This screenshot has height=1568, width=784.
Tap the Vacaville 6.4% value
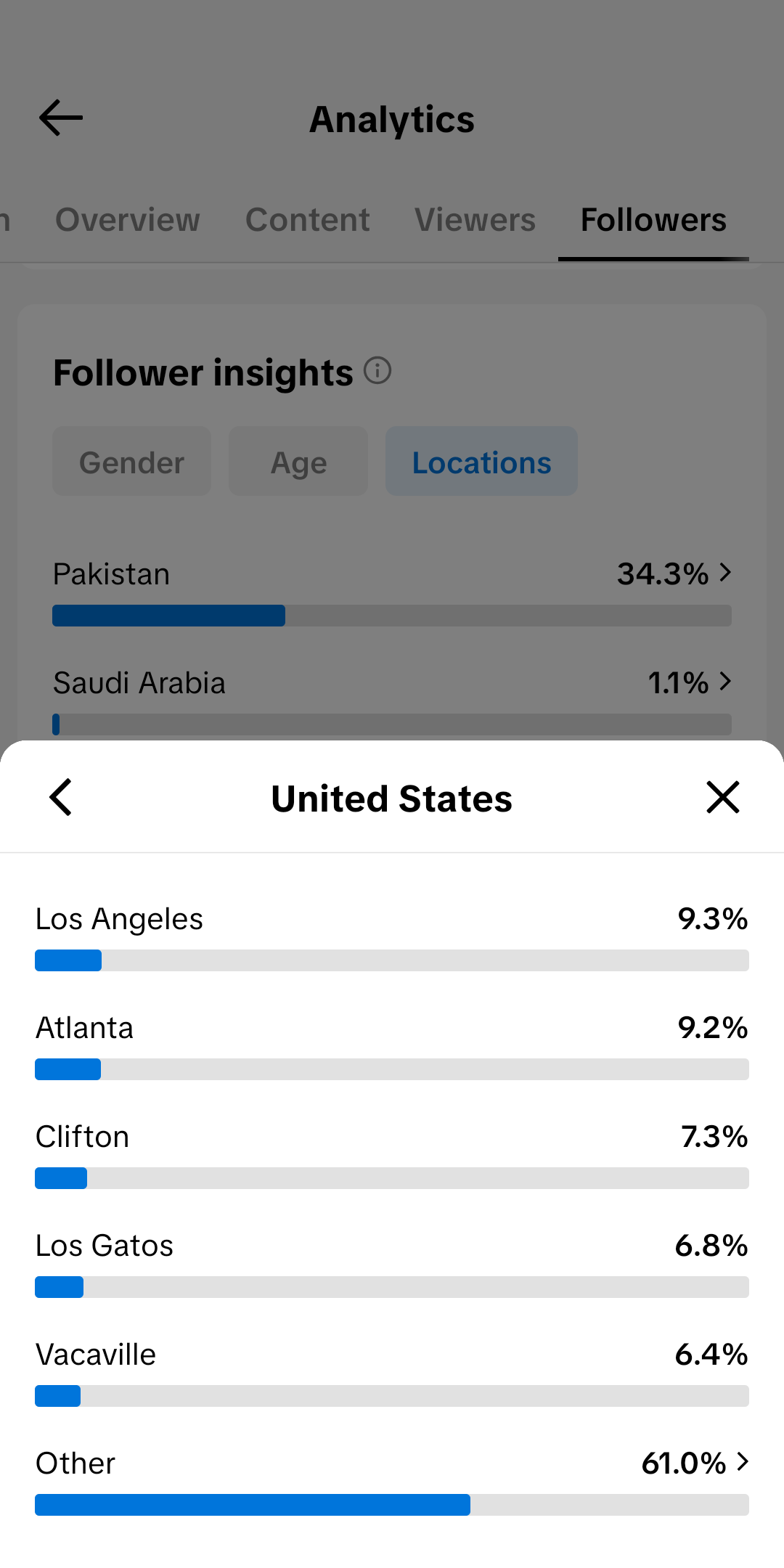point(711,1355)
